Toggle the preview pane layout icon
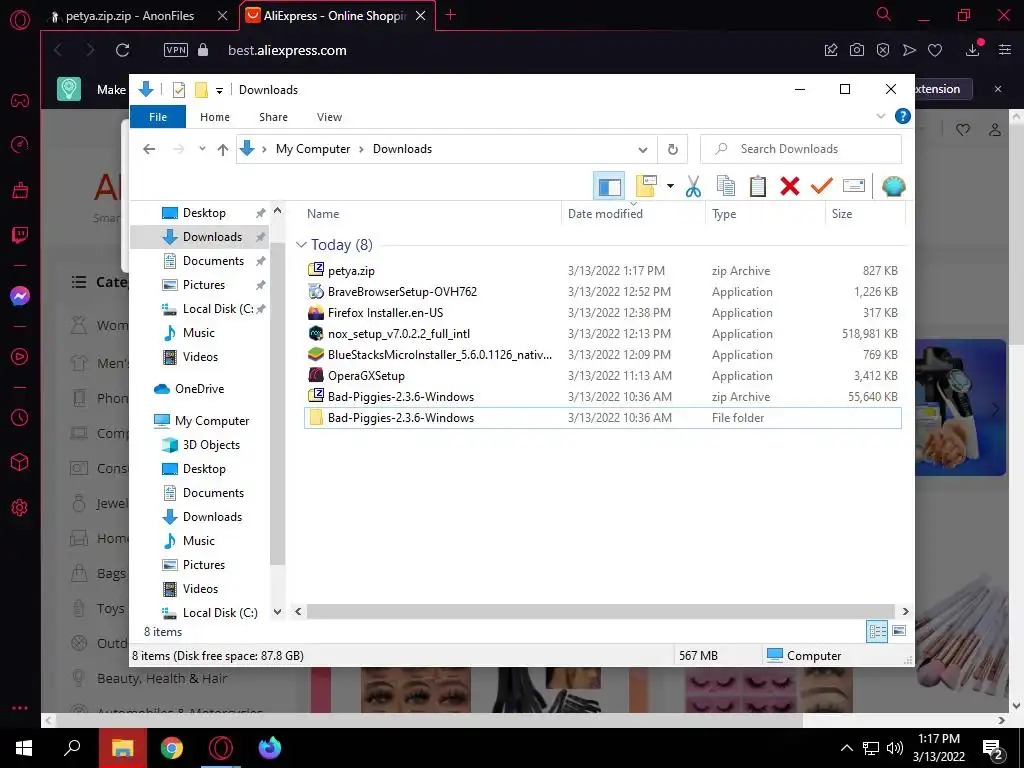The height and width of the screenshot is (768, 1024). click(x=609, y=187)
